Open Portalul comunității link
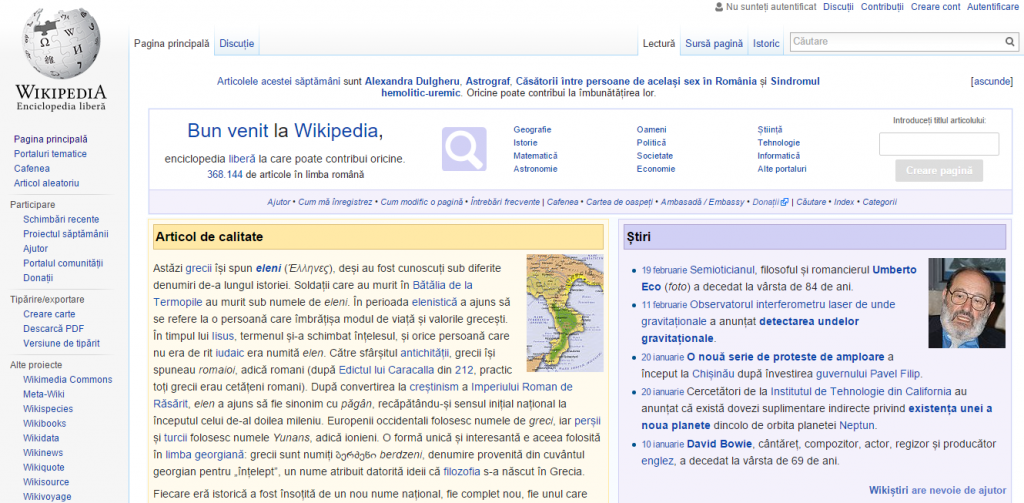This screenshot has width=1024, height=503. (x=63, y=263)
